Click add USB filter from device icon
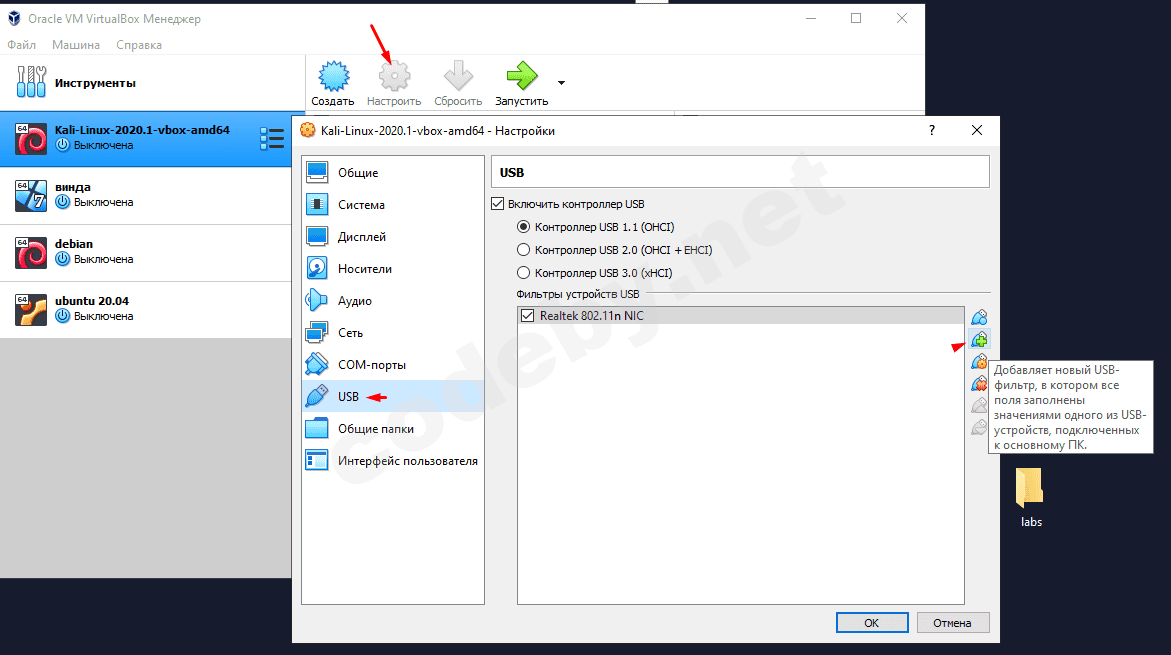Screen dimensions: 1171x655 979,340
